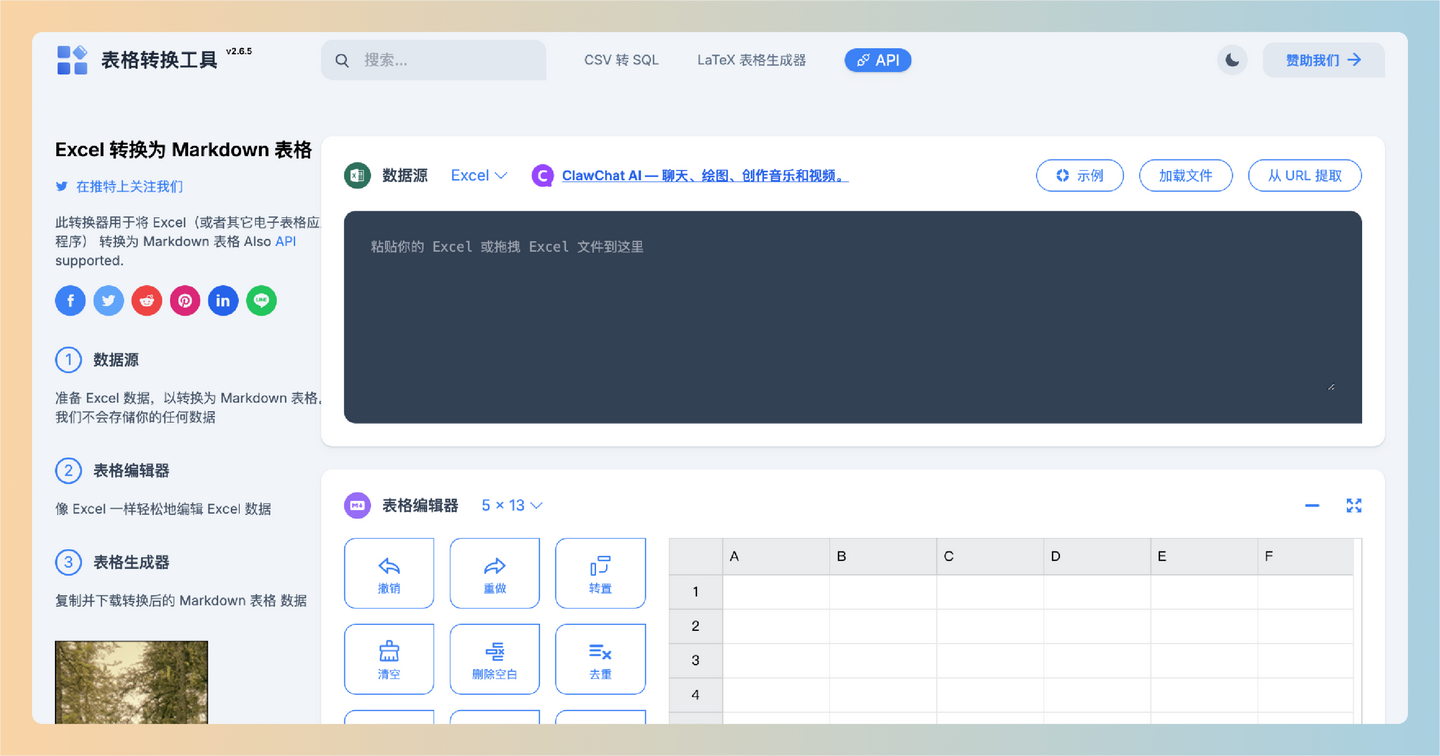This screenshot has height=756, width=1440.
Task: Open the CSV 转 SQL menu item
Action: point(620,60)
